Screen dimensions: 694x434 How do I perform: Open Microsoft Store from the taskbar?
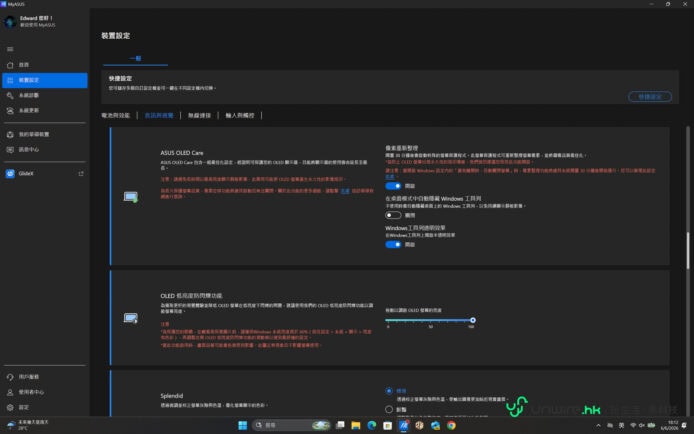pos(388,425)
